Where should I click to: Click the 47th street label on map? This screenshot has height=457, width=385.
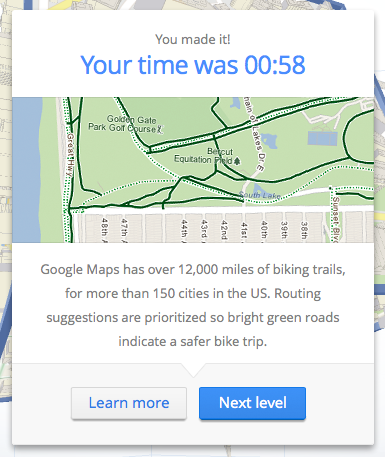[x=124, y=230]
